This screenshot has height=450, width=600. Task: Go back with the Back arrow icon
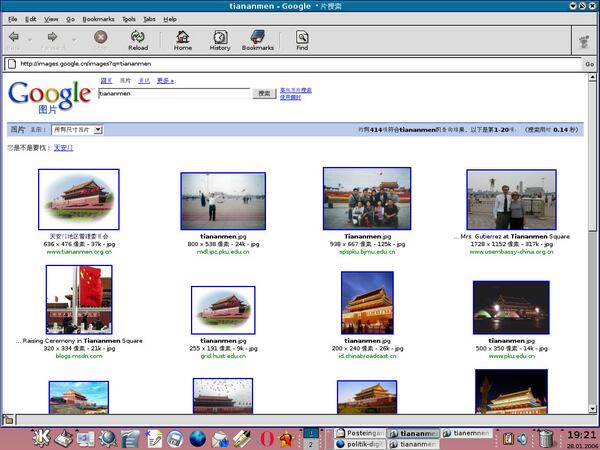click(x=14, y=37)
